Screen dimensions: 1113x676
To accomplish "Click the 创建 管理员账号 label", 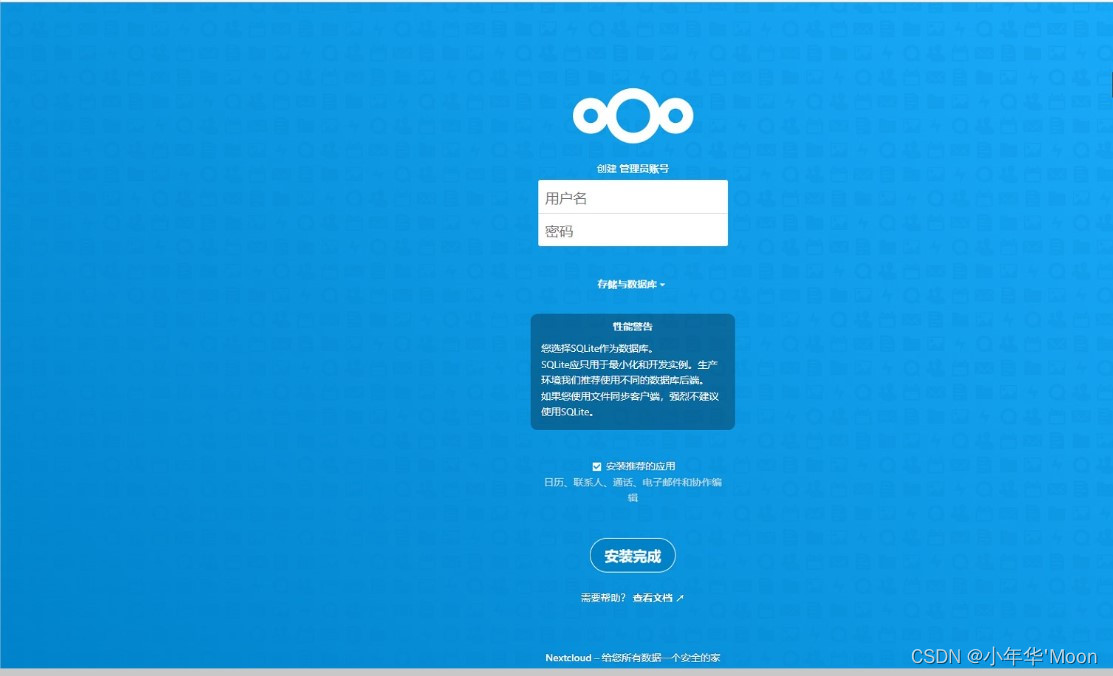I will (x=632, y=168).
